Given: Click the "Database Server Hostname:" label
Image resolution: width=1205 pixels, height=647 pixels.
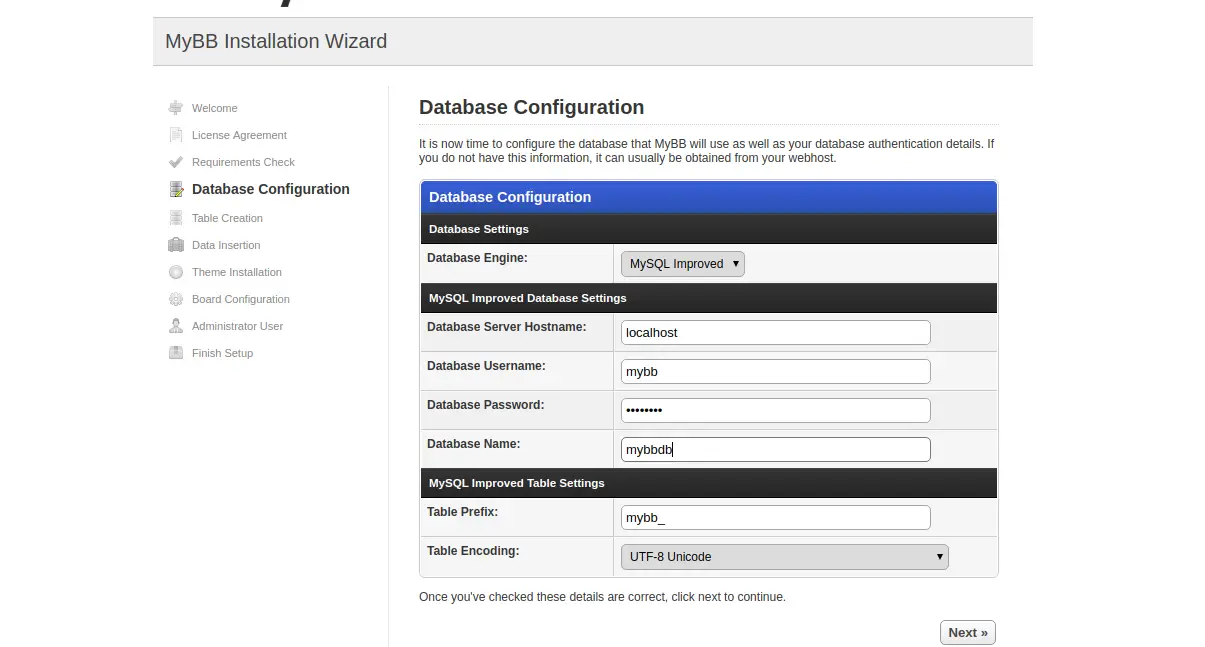Looking at the screenshot, I should (507, 327).
